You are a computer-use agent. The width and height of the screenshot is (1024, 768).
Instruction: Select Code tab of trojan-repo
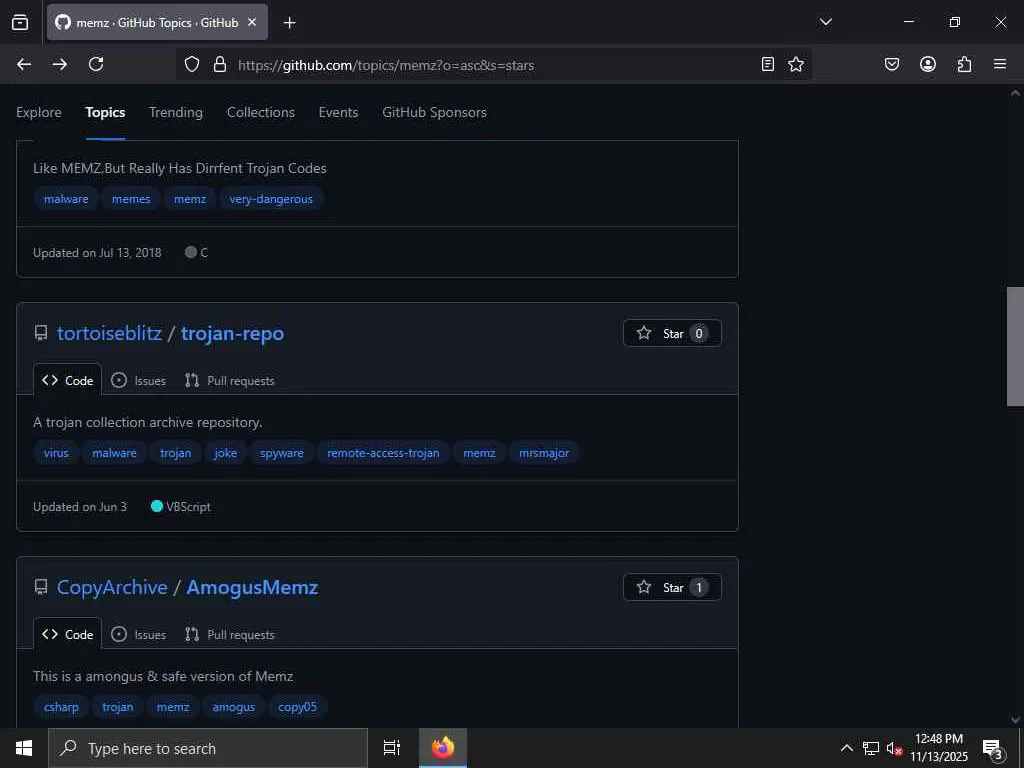click(x=67, y=380)
